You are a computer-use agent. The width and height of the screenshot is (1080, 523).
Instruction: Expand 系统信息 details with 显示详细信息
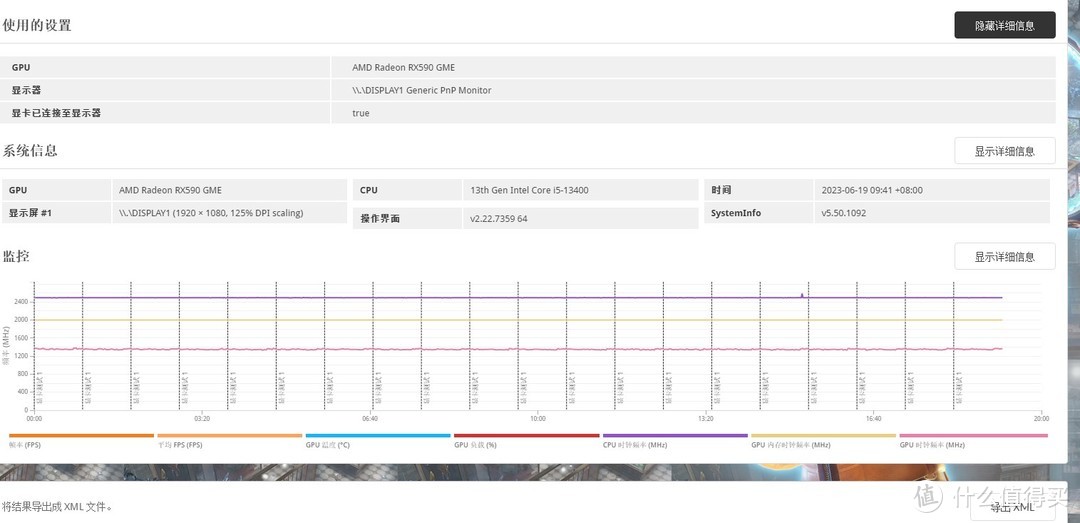1004,151
